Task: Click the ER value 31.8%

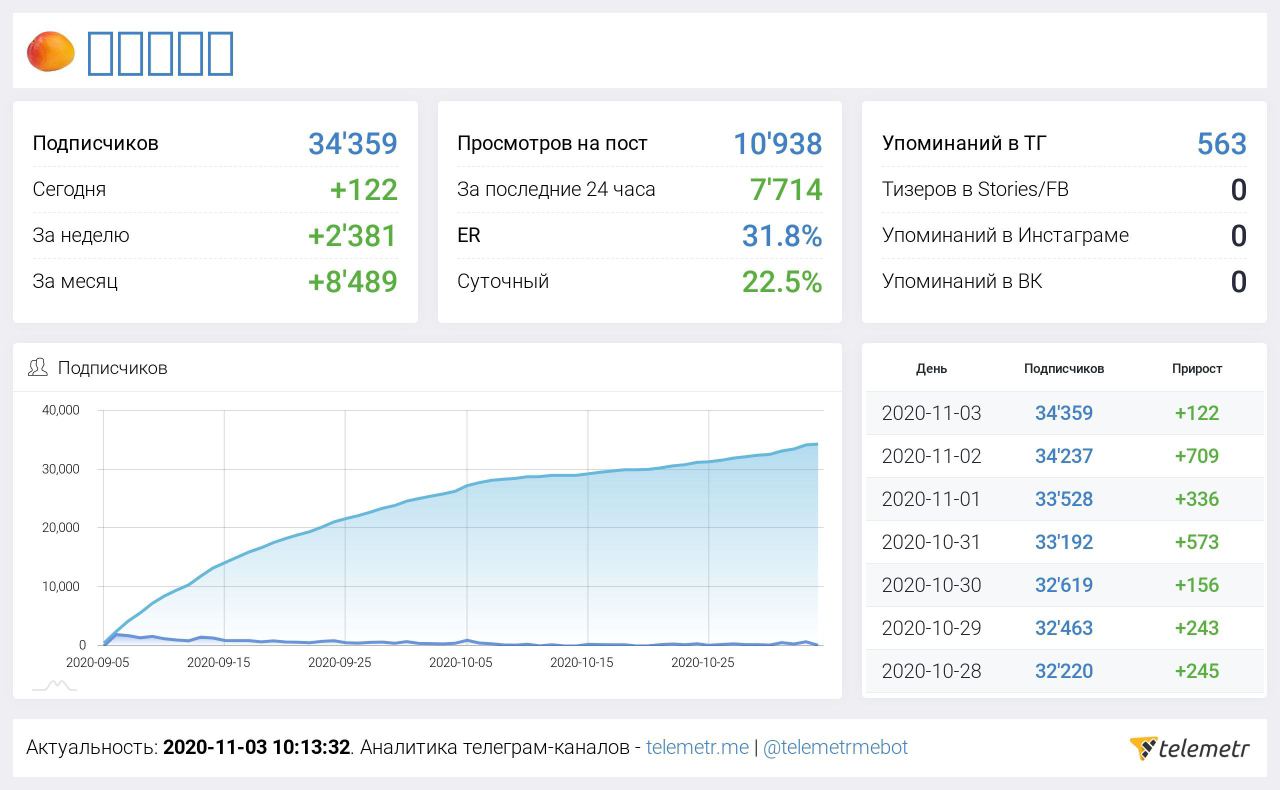Action: tap(782, 235)
